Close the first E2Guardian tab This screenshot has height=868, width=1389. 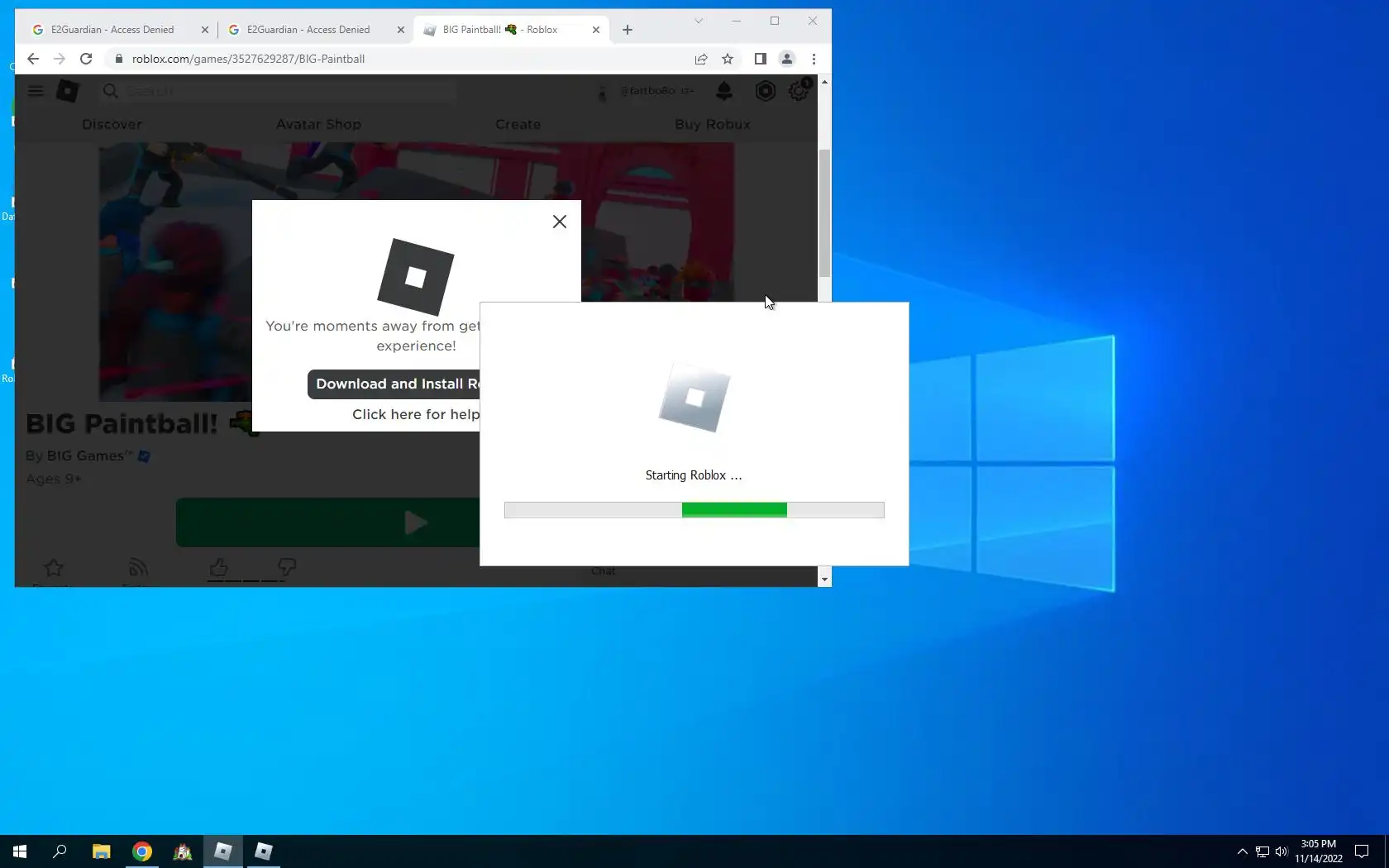(x=205, y=30)
